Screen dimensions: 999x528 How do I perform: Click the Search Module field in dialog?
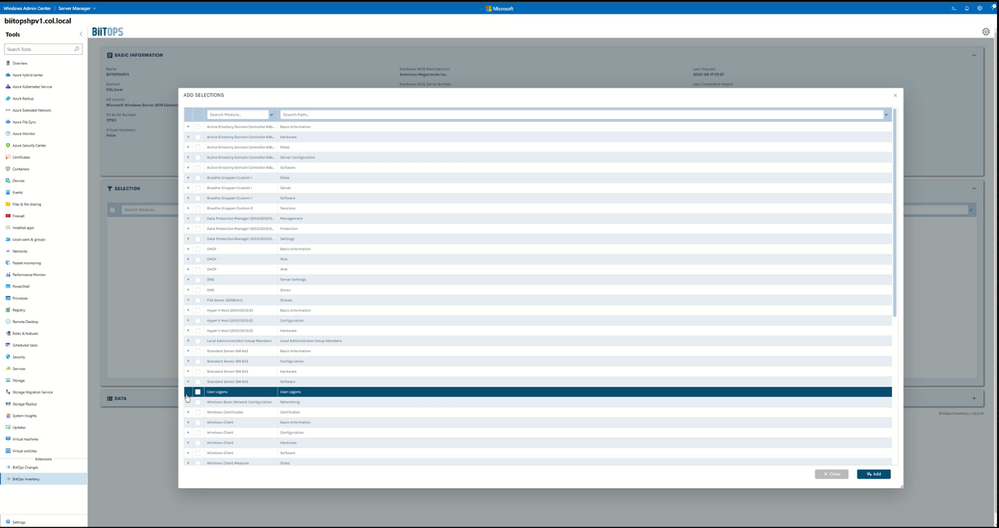(238, 115)
